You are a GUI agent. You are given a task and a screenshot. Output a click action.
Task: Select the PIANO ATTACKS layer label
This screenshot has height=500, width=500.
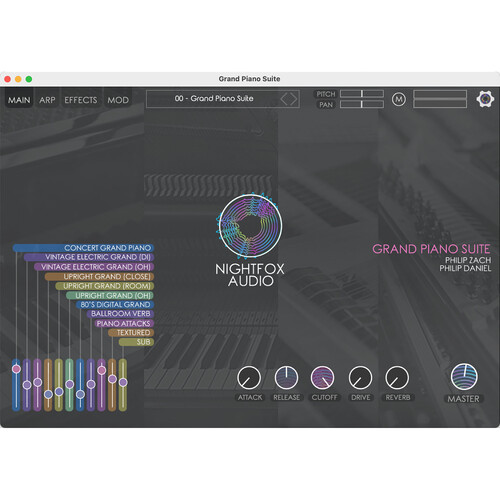tap(124, 323)
